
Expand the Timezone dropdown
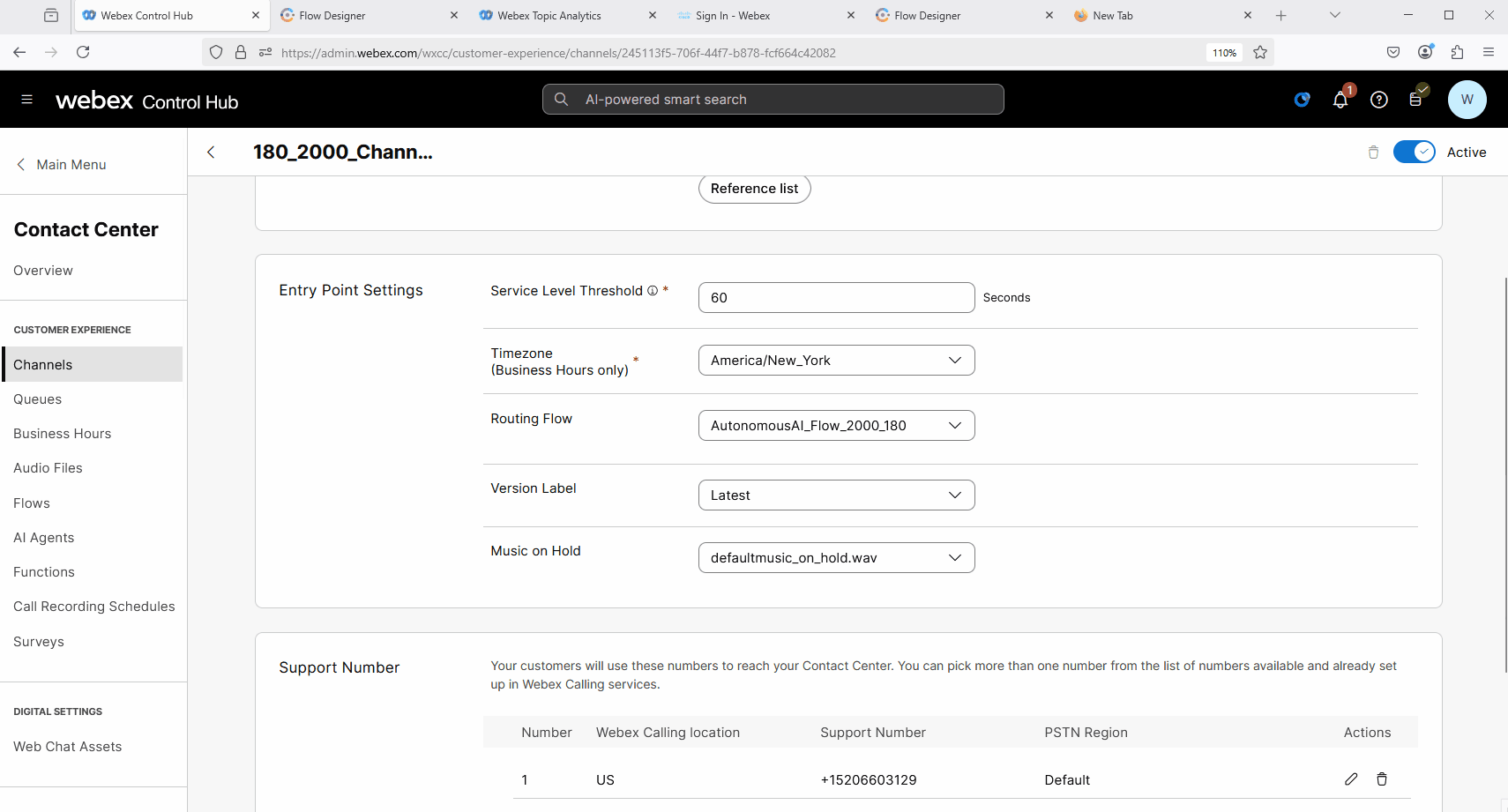[x=836, y=361]
